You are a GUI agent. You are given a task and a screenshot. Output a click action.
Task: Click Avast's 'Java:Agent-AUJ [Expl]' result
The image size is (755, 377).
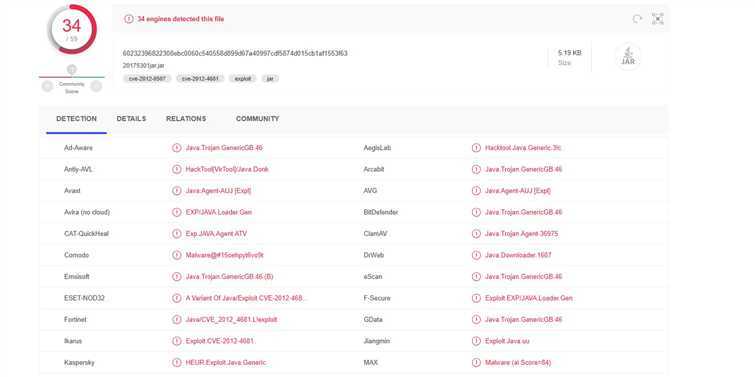coord(218,191)
